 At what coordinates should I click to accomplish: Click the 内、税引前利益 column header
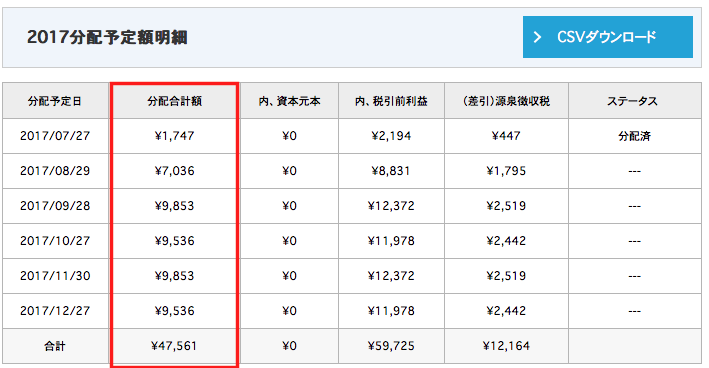(391, 101)
